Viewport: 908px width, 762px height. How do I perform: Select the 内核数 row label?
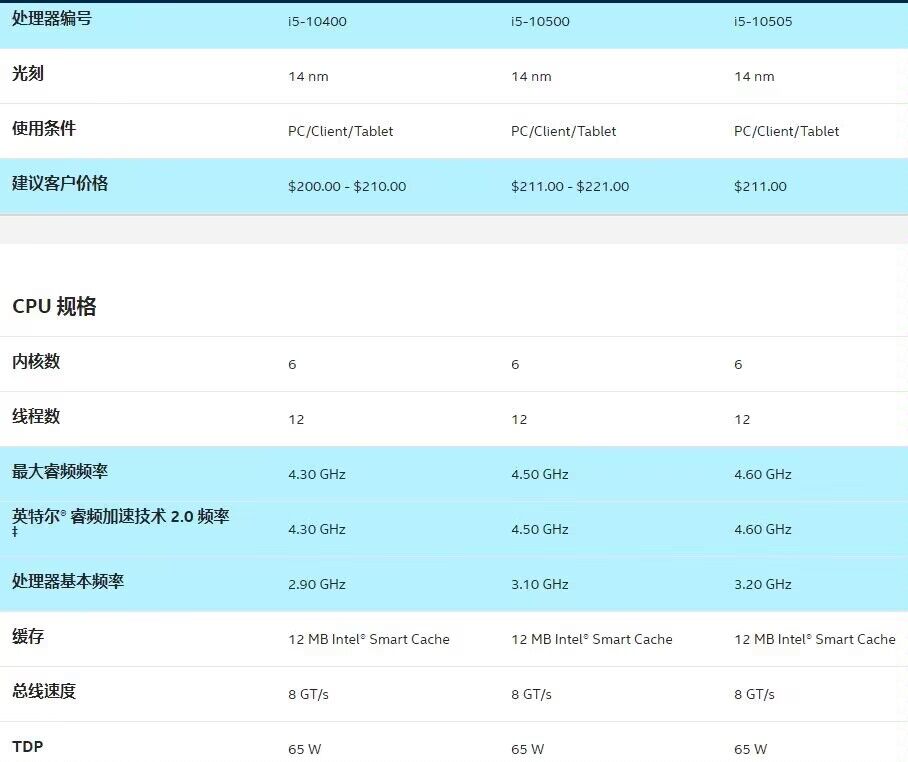pos(36,361)
